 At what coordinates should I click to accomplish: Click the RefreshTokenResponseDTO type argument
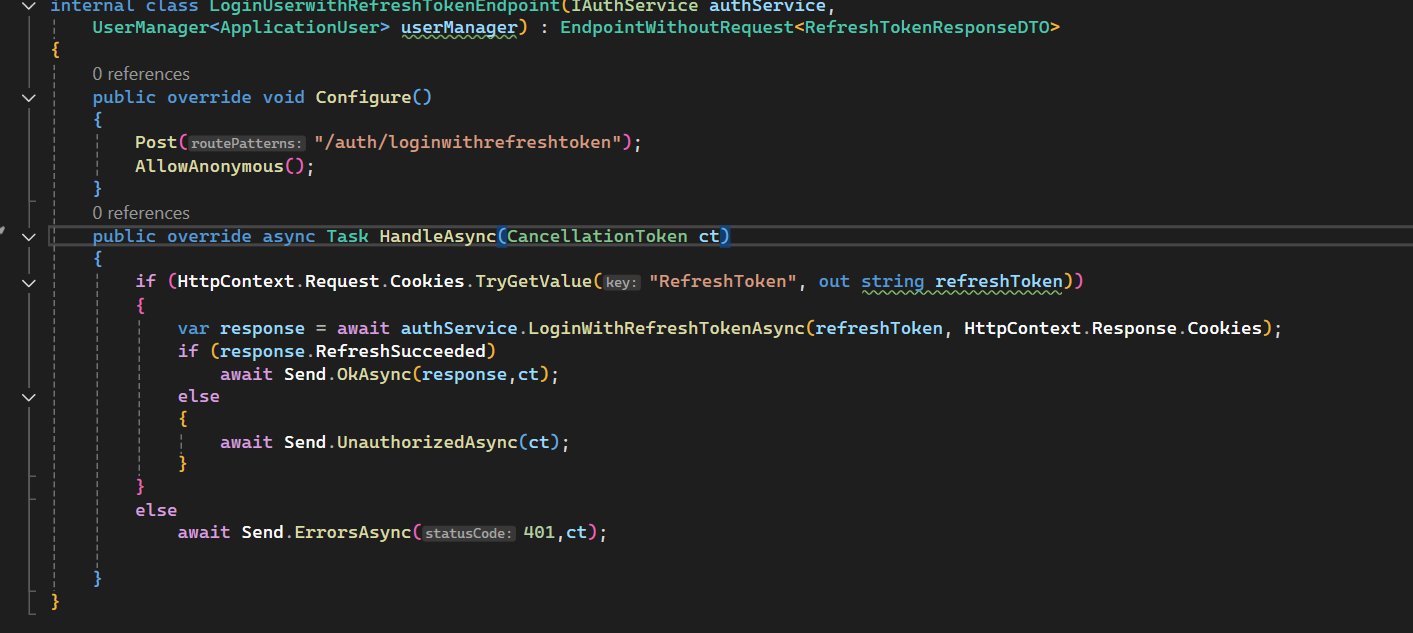[x=926, y=27]
